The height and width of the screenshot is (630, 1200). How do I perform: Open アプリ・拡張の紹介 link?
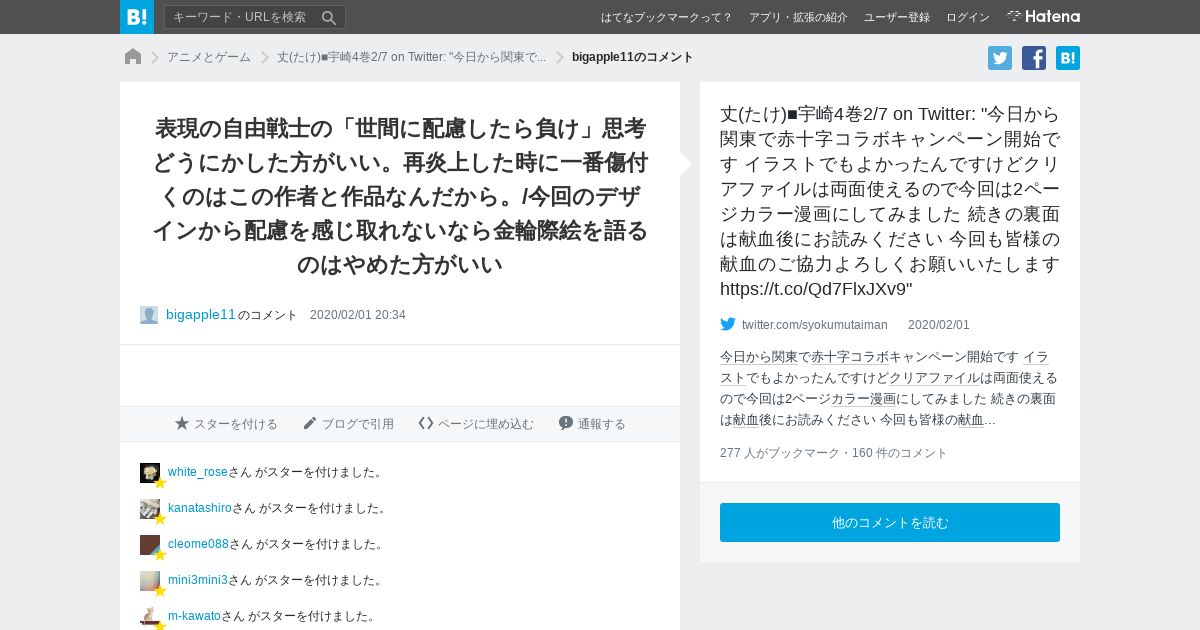(x=798, y=17)
